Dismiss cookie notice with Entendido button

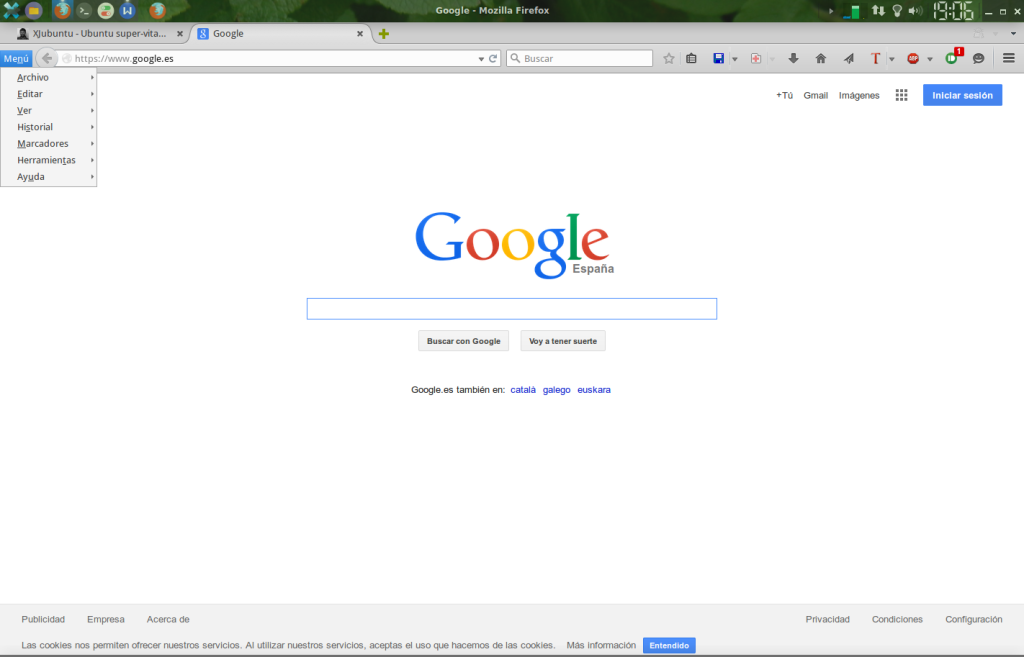point(669,645)
